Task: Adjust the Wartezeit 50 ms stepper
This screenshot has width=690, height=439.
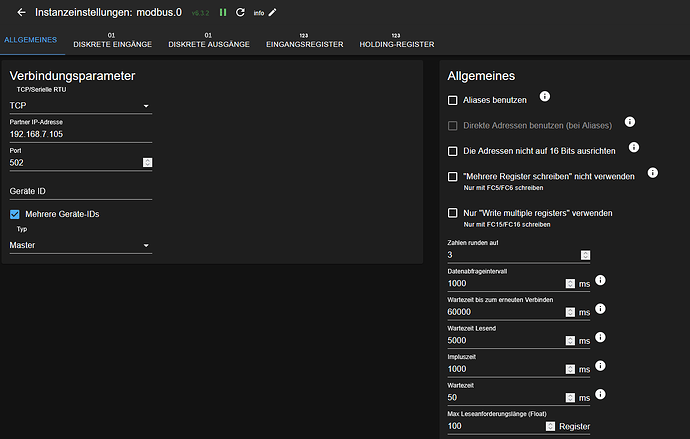Action: coord(570,398)
